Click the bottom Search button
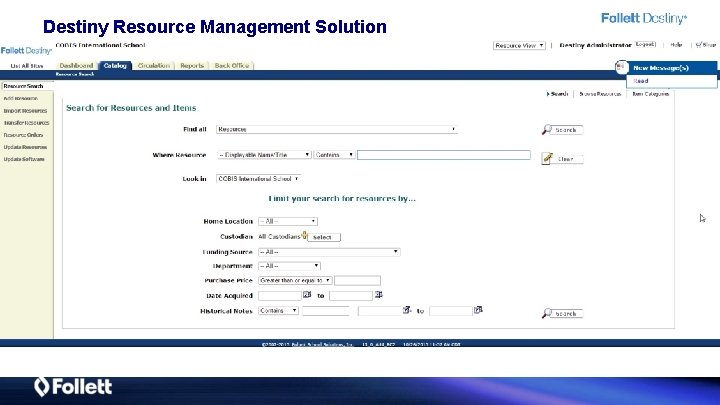This screenshot has width=720, height=405. 562,314
